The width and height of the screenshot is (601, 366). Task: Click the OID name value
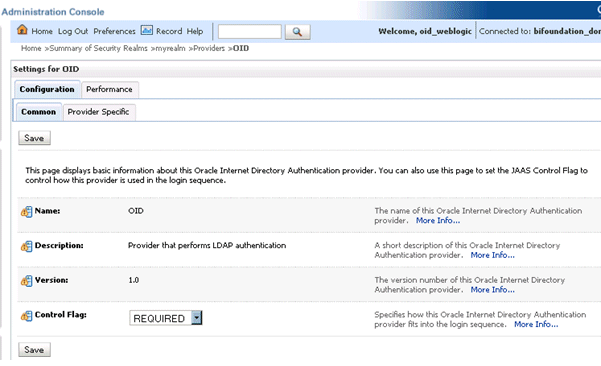point(136,211)
